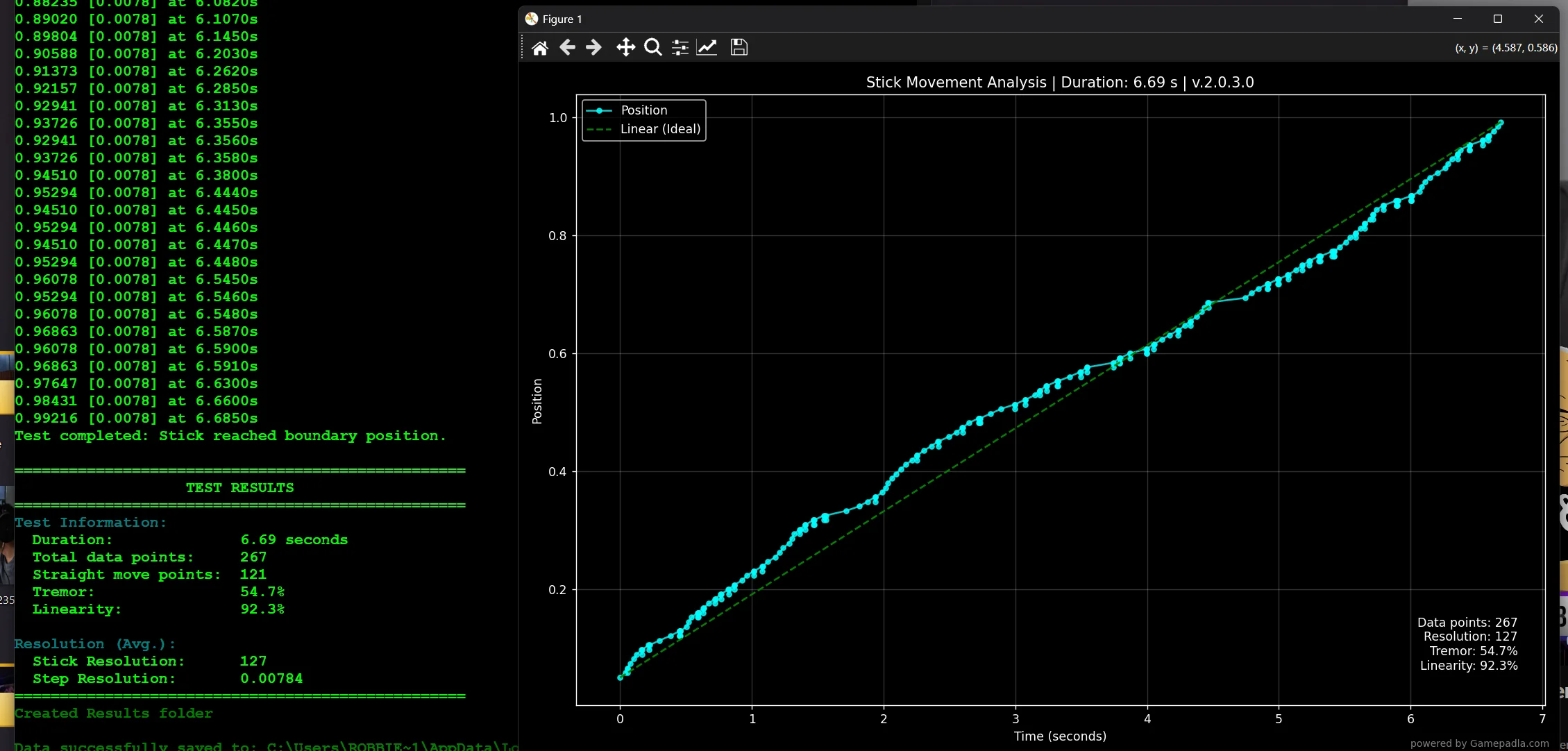Go forward to next plot view
This screenshot has width=1568, height=751.
593,47
